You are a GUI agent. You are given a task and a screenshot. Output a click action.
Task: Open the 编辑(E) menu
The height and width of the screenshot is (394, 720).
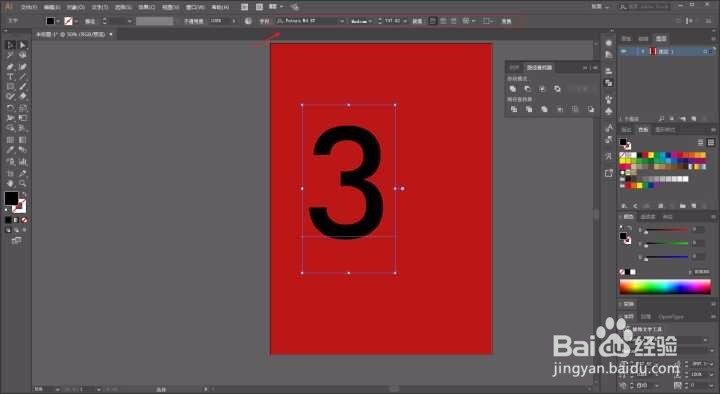click(51, 7)
